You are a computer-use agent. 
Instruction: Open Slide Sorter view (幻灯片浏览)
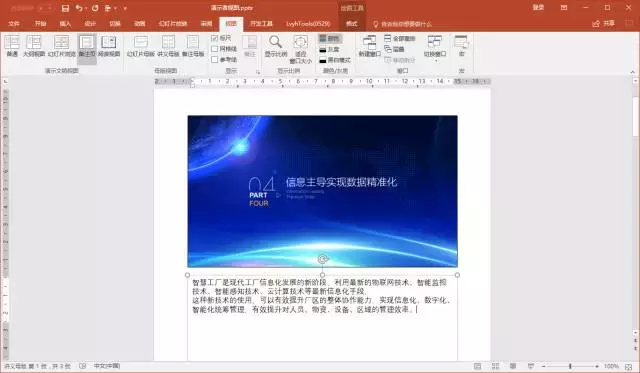click(x=62, y=45)
